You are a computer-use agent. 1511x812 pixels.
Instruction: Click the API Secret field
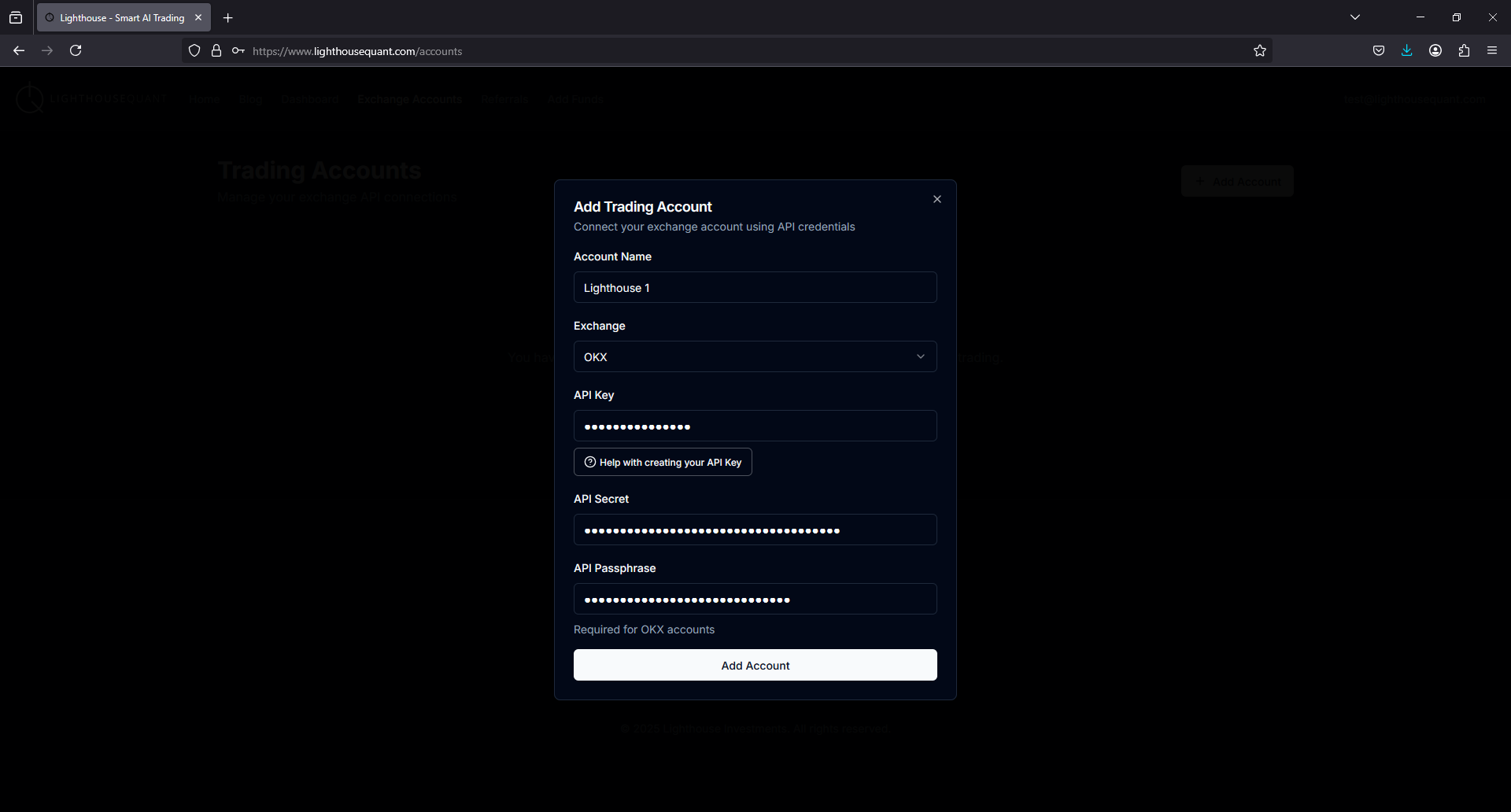(755, 530)
